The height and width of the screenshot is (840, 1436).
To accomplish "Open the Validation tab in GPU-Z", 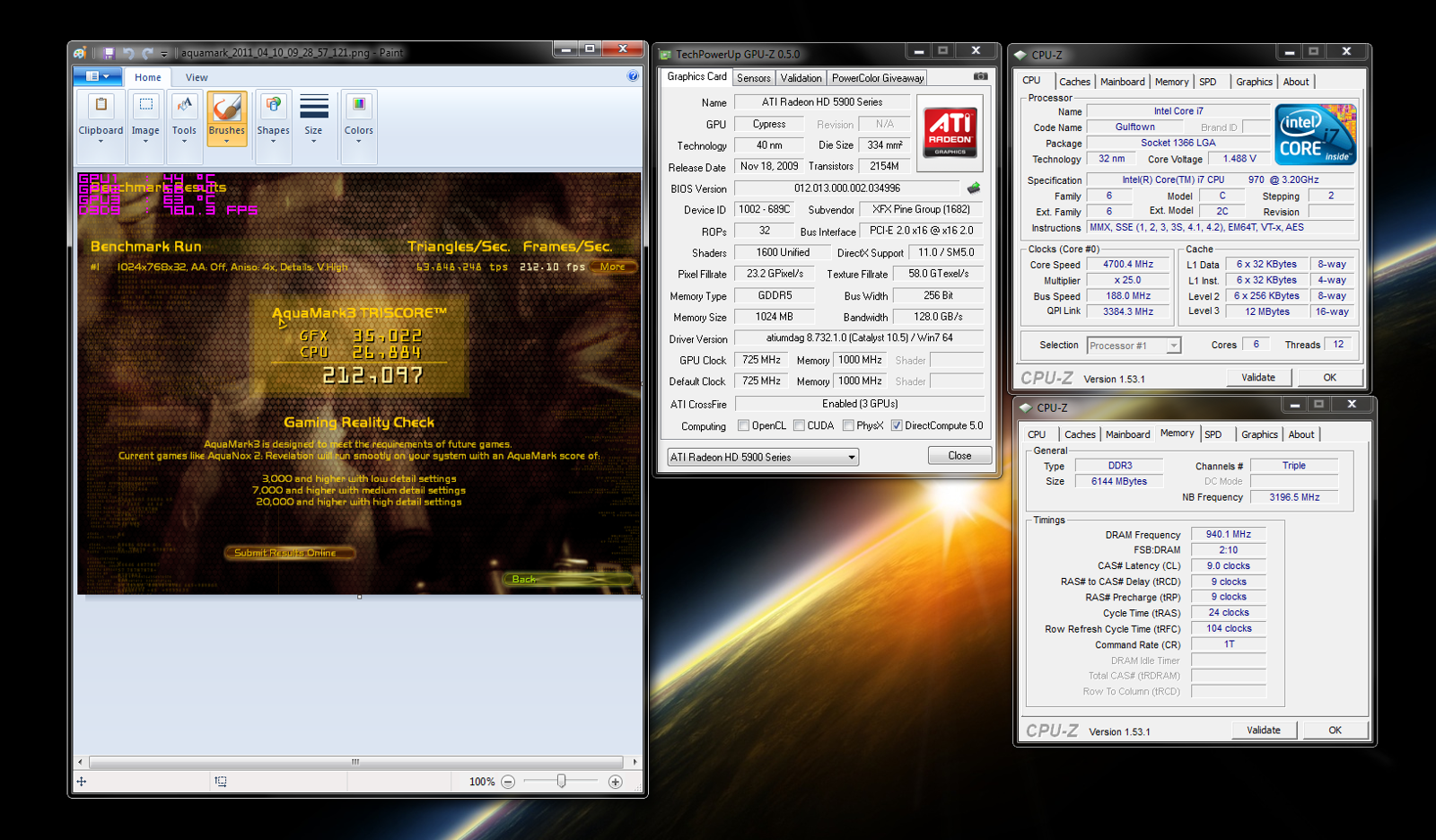I will click(x=801, y=78).
